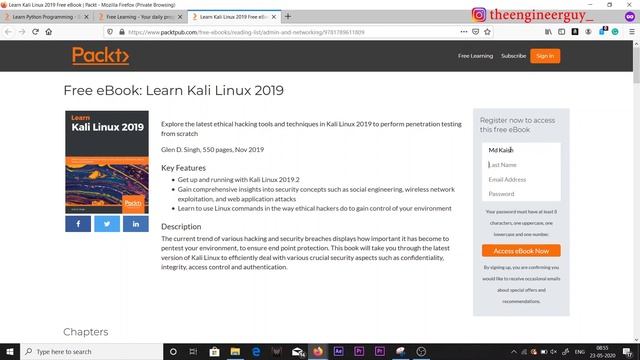Viewport: 640px width, 360px height.
Task: Open the Firefox account avatar icon
Action: pyautogui.click(x=588, y=32)
